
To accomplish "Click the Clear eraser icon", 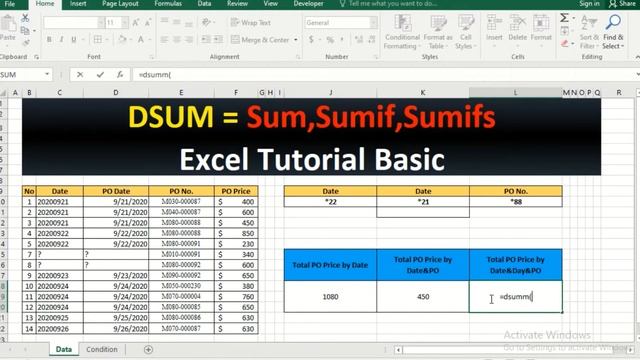I will click(x=564, y=43).
